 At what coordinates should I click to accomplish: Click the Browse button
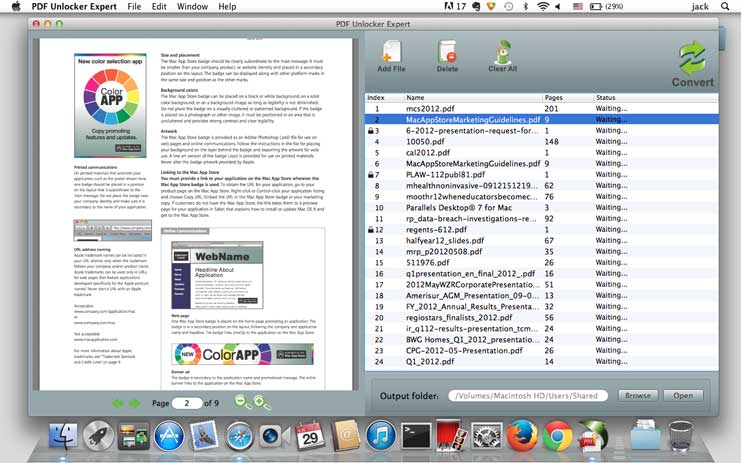pos(638,395)
